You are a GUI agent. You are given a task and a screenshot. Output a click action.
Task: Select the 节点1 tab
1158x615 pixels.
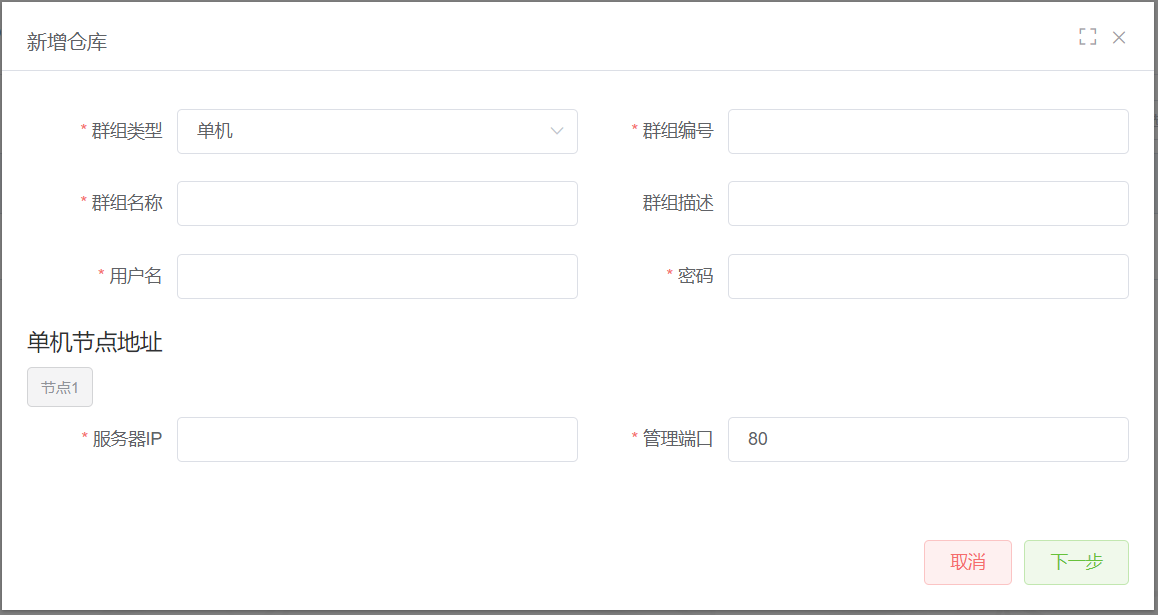(60, 387)
